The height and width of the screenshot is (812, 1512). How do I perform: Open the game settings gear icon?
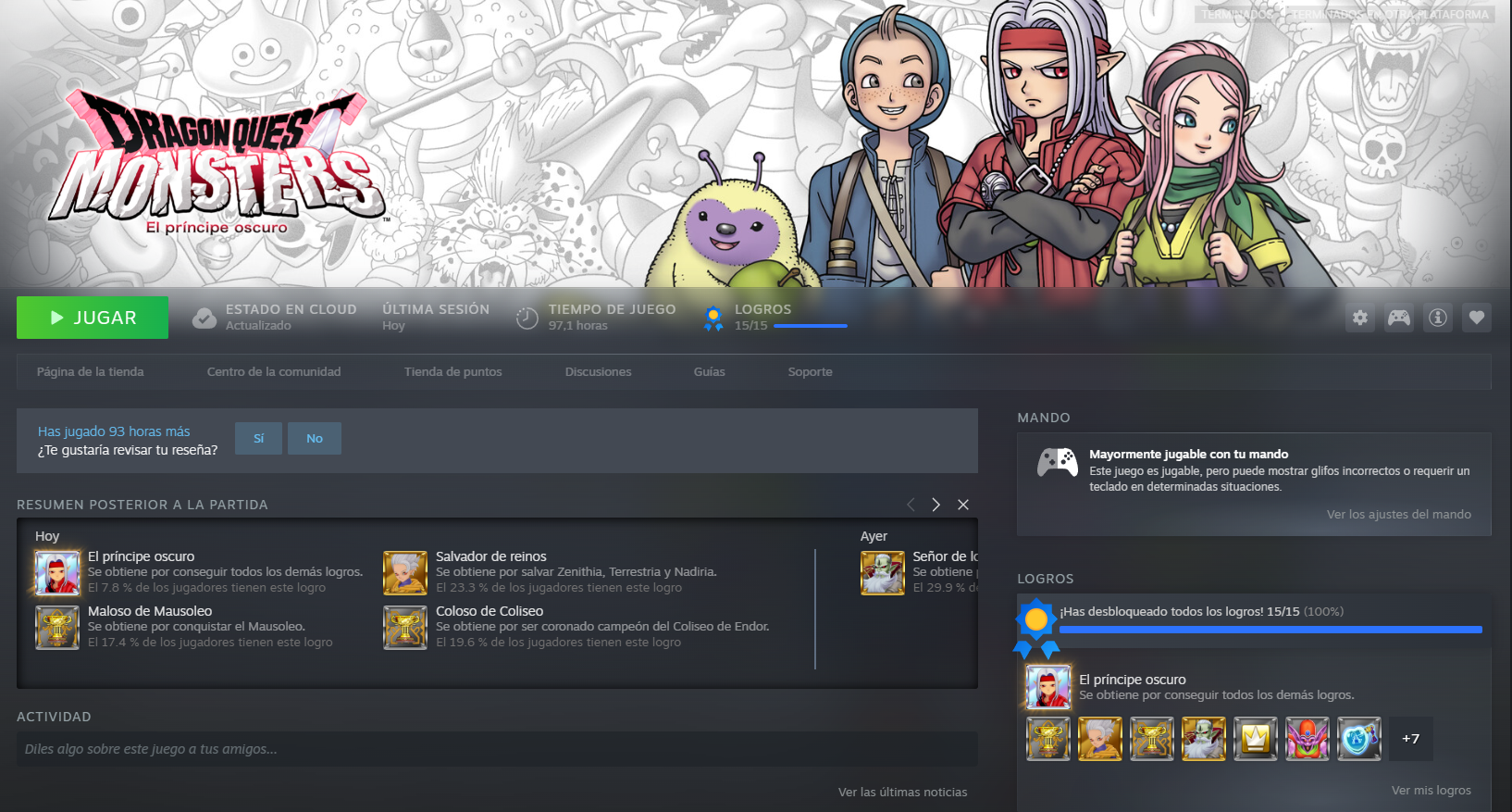coord(1359,318)
